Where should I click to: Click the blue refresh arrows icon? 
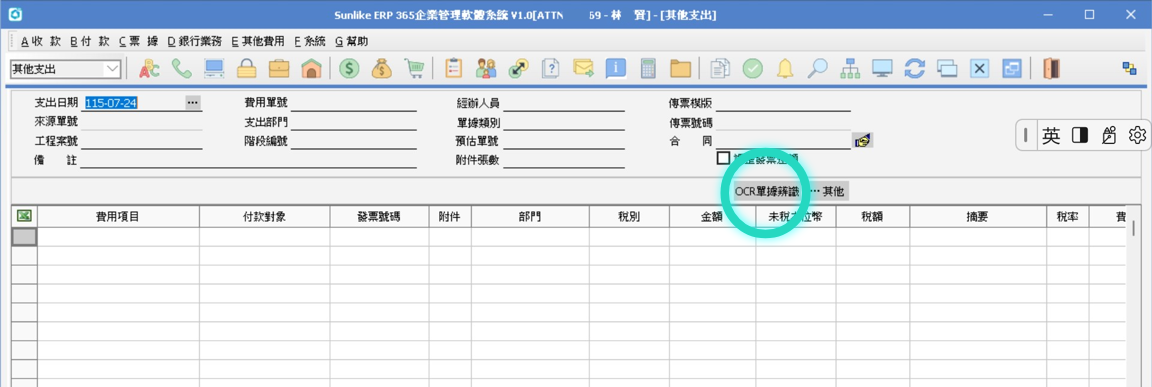[914, 68]
